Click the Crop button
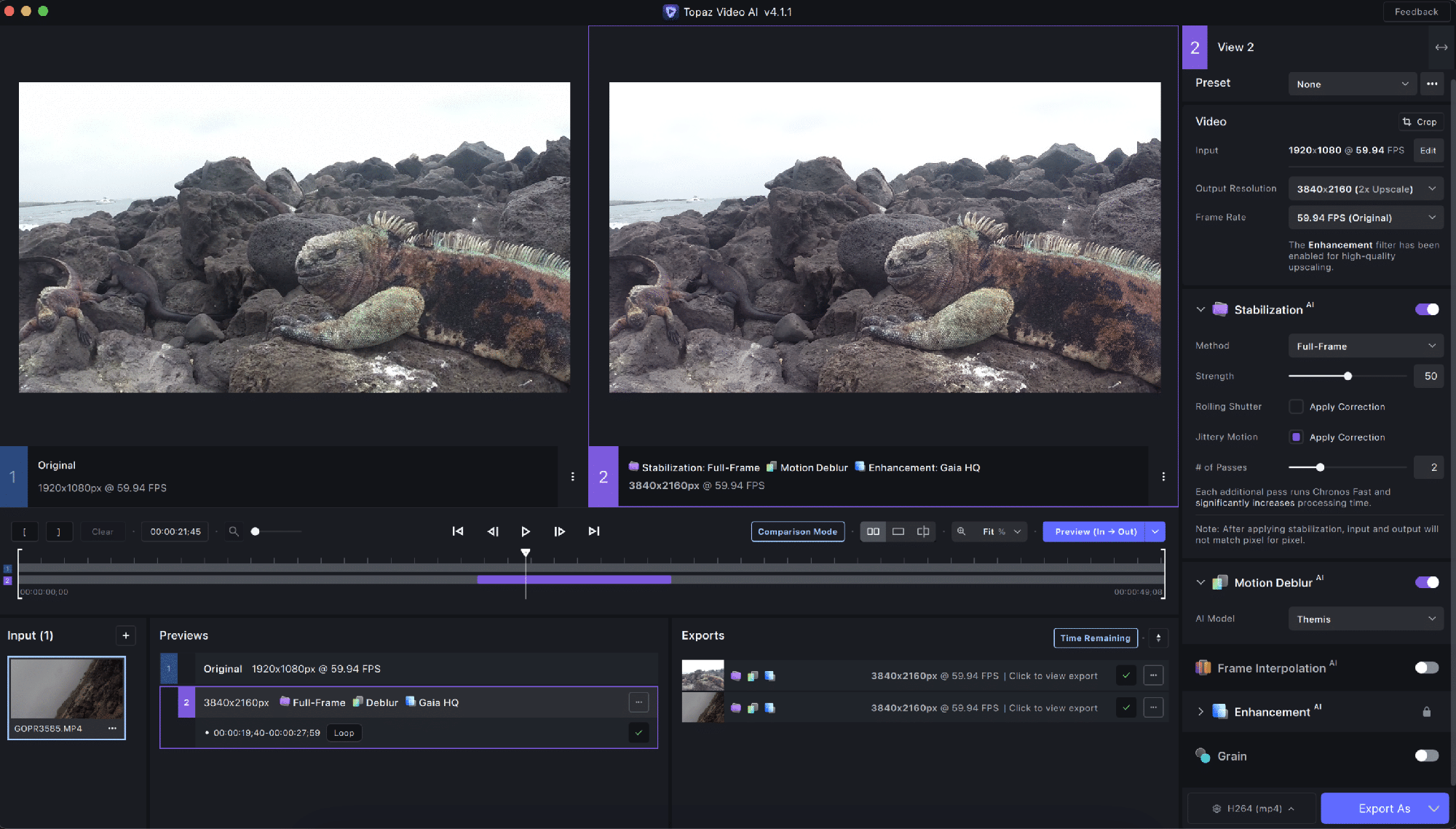 pyautogui.click(x=1420, y=122)
